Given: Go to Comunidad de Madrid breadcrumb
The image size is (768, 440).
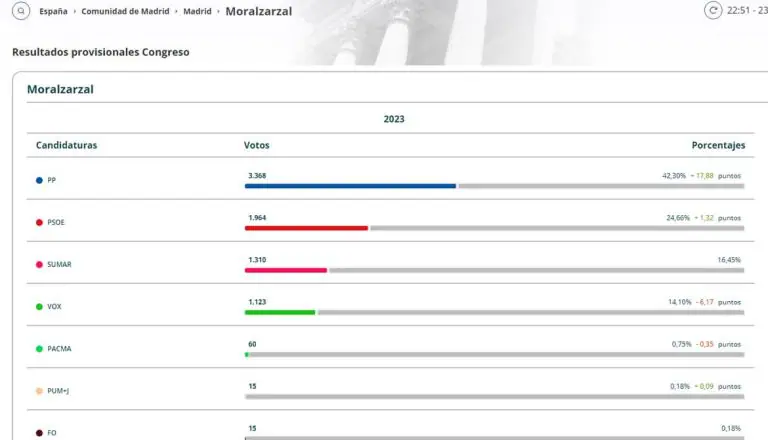Looking at the screenshot, I should pos(125,11).
